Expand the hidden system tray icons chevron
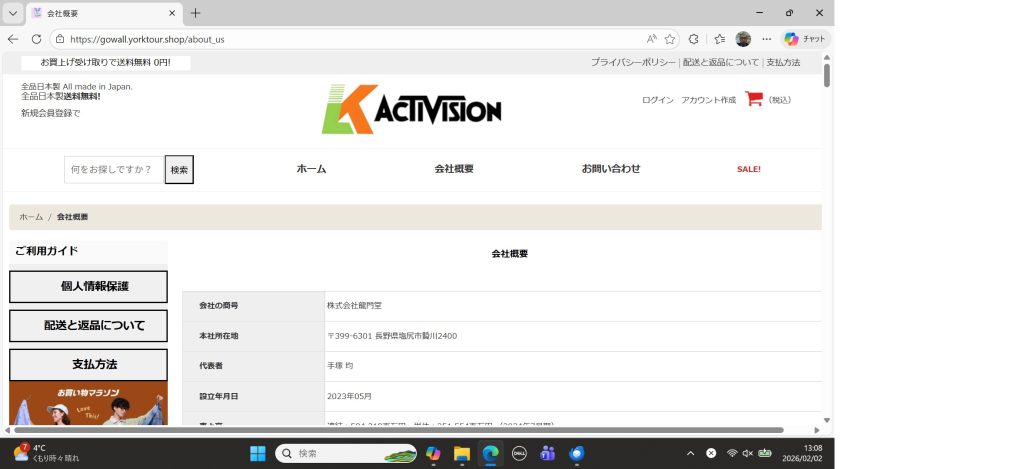Screen dimensions: 1024x469 coord(689,453)
